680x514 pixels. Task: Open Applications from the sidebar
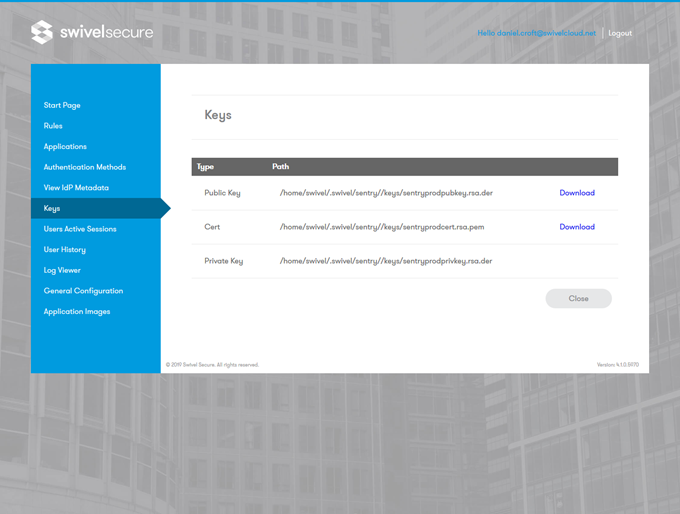tap(65, 147)
